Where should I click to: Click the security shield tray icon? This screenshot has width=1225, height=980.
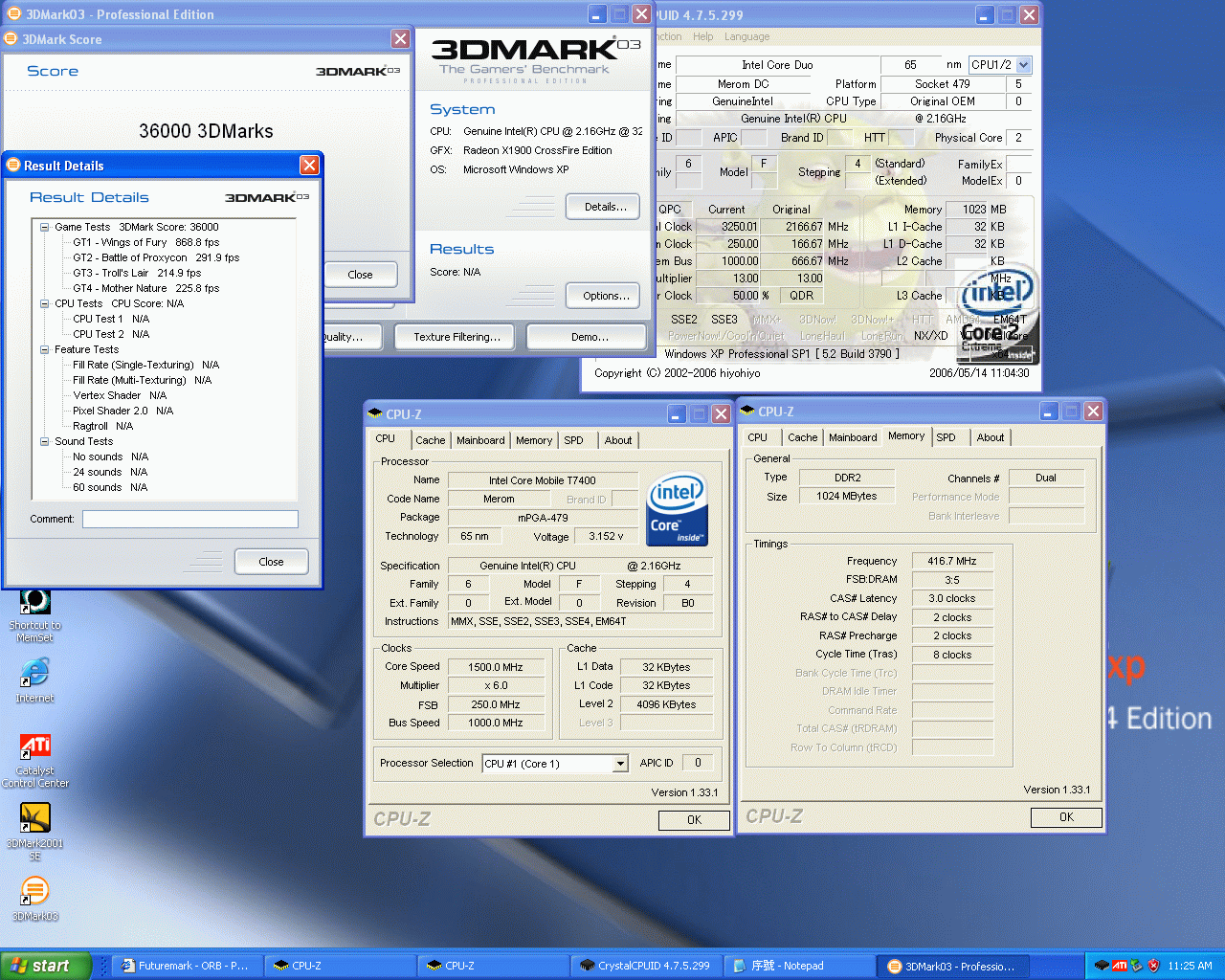pos(1153,966)
